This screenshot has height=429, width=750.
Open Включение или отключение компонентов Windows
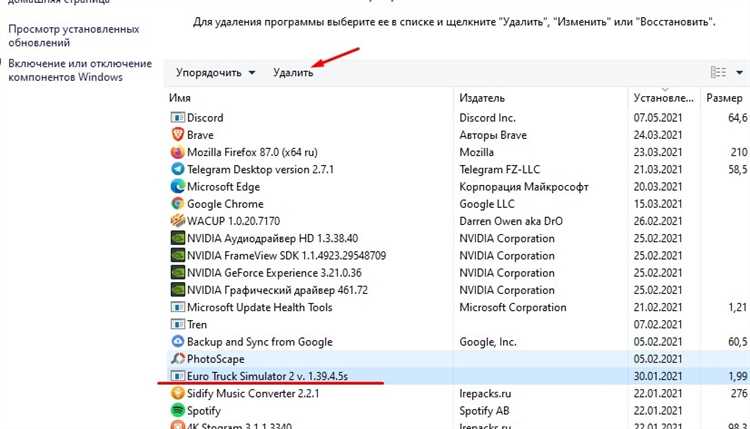coord(80,70)
